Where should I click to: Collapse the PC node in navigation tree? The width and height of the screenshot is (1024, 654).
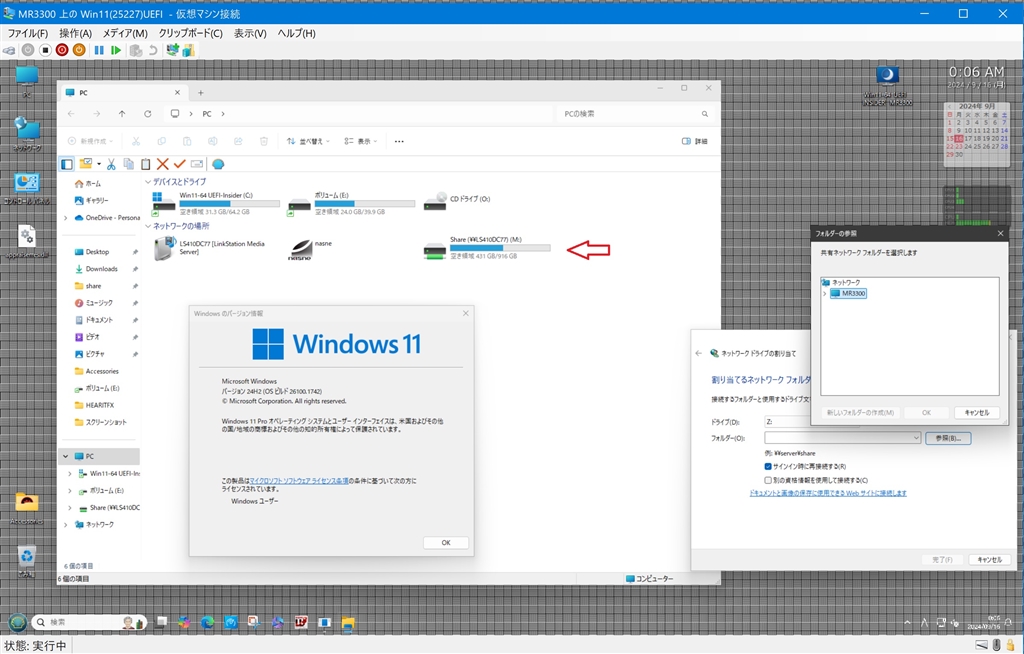point(65,456)
